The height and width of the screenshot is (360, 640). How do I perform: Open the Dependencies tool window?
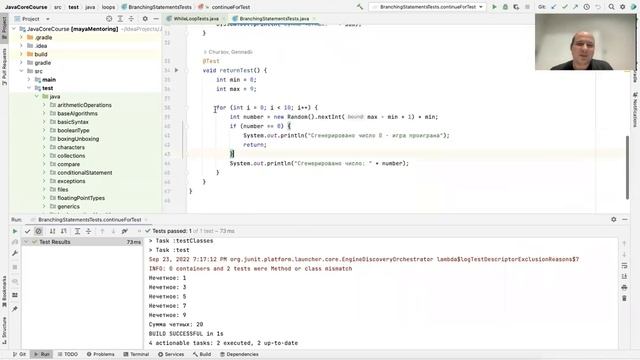(239, 354)
